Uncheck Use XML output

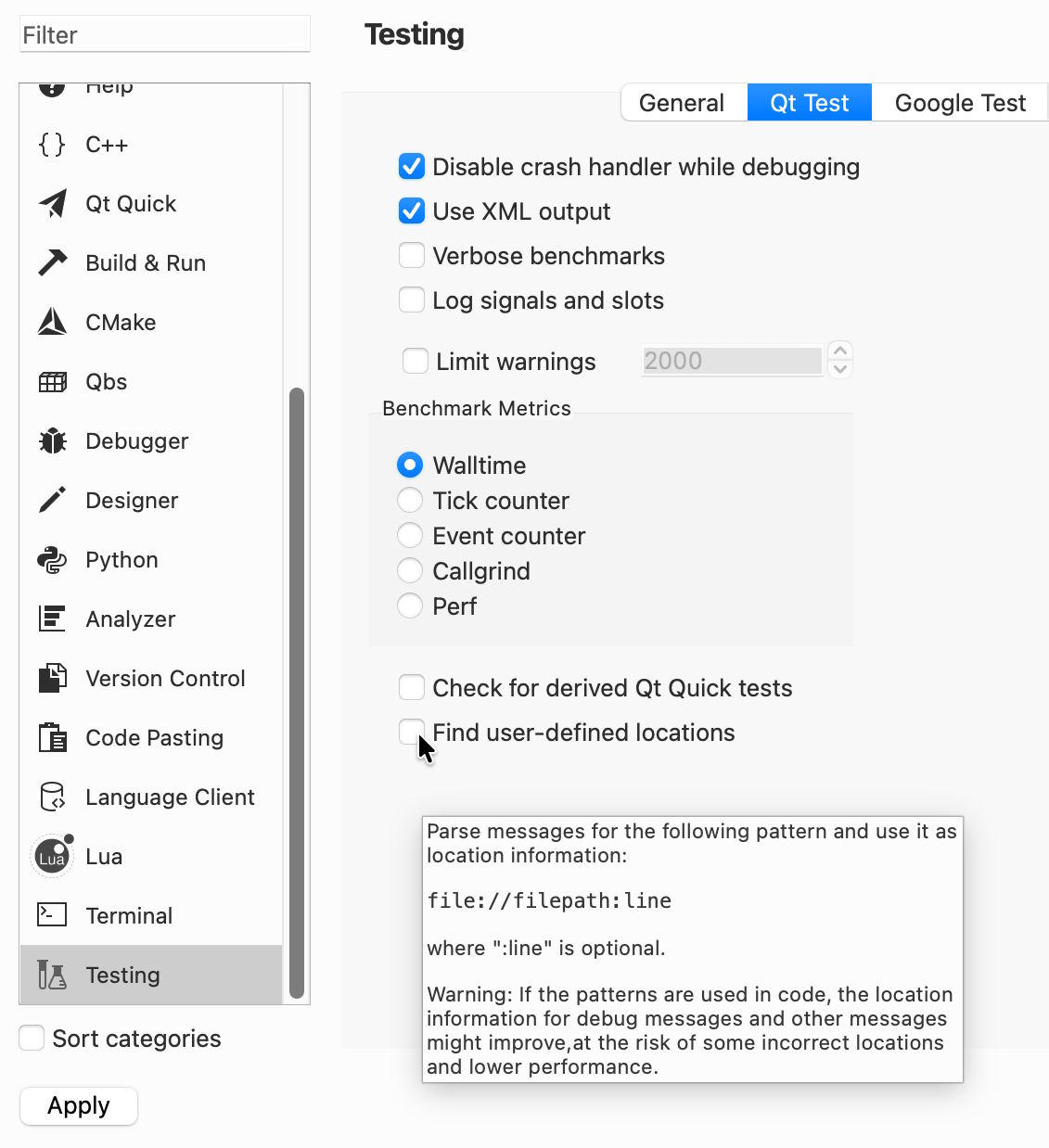[x=412, y=211]
